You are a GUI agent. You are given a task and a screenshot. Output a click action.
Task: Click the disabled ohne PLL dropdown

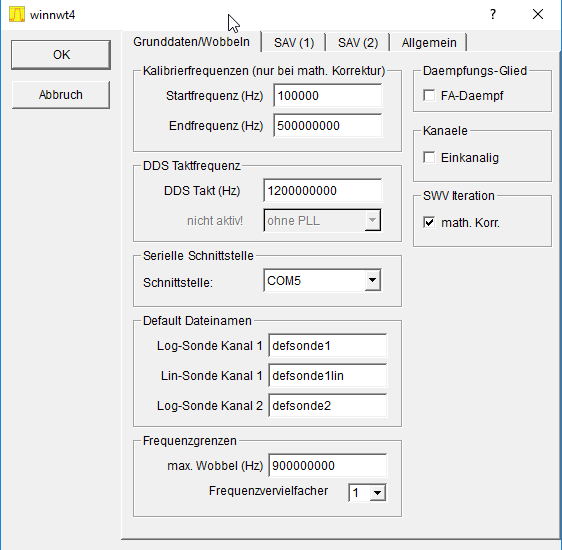(x=322, y=220)
